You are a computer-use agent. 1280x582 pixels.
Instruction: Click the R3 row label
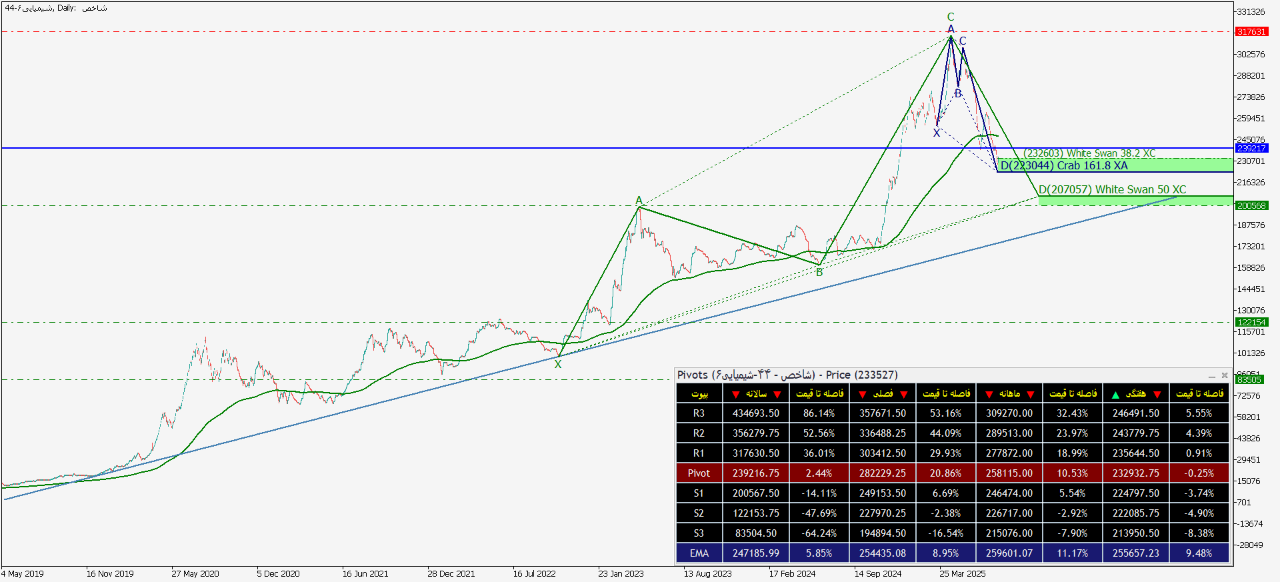pos(698,412)
